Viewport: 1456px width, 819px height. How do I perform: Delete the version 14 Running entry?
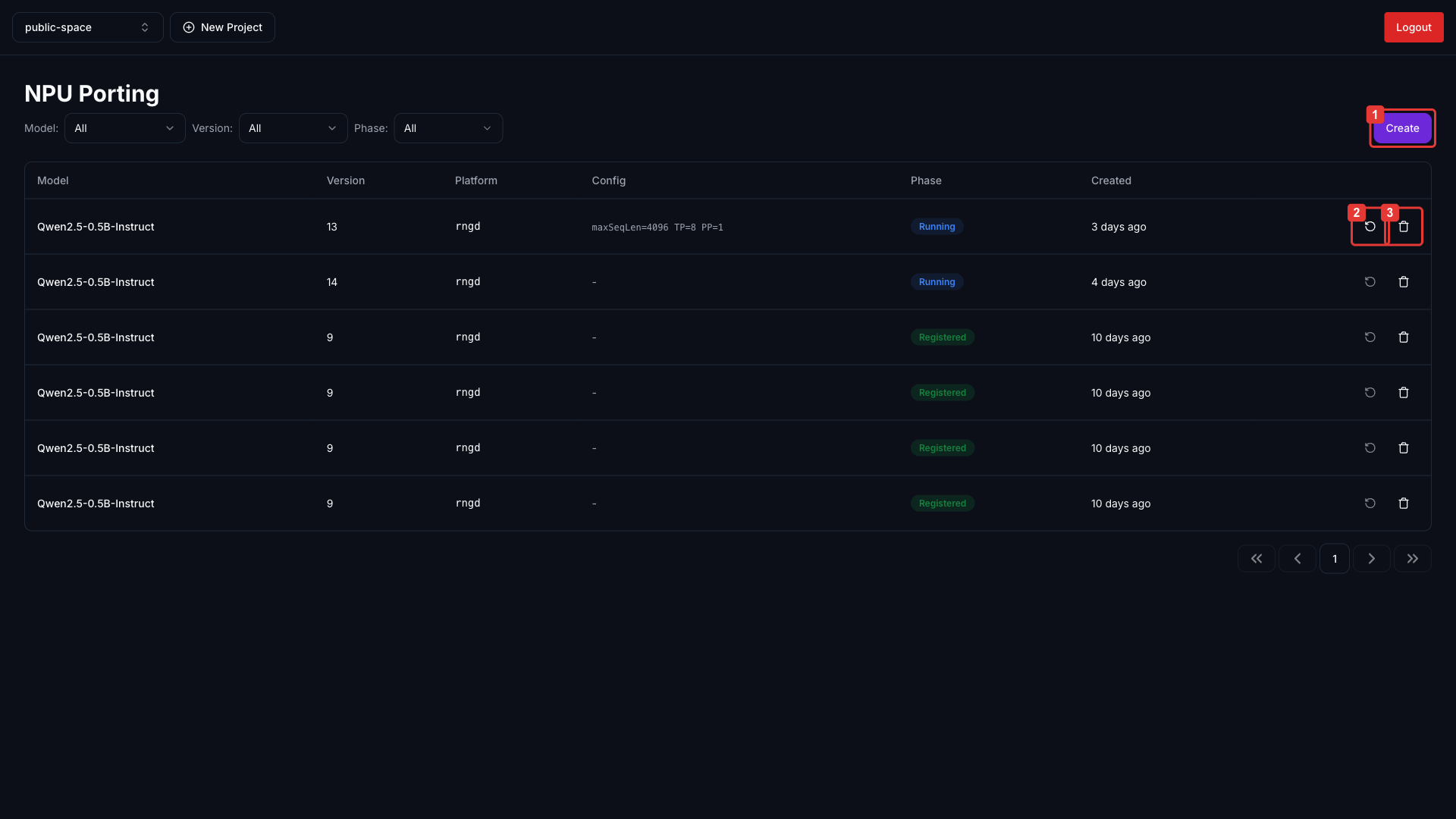pyautogui.click(x=1404, y=282)
